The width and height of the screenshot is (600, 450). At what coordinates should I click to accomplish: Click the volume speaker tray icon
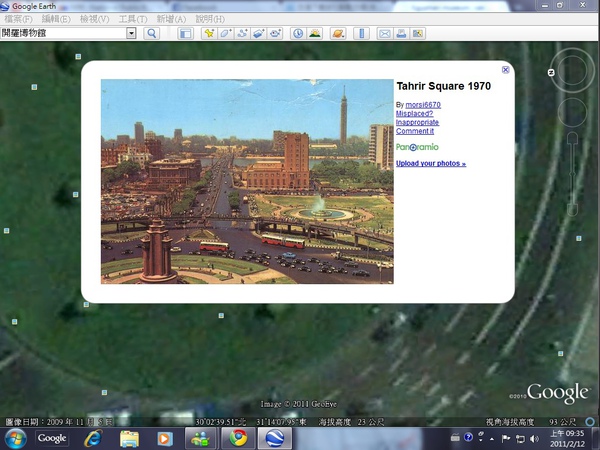click(x=535, y=439)
